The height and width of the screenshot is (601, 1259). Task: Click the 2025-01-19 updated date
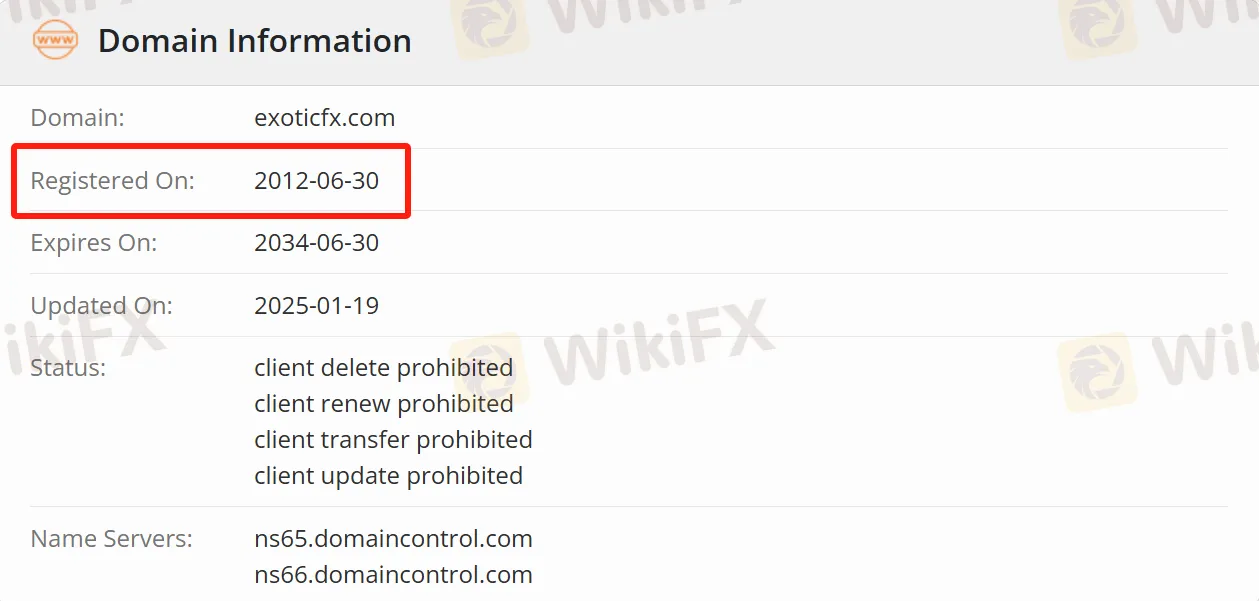coord(316,306)
